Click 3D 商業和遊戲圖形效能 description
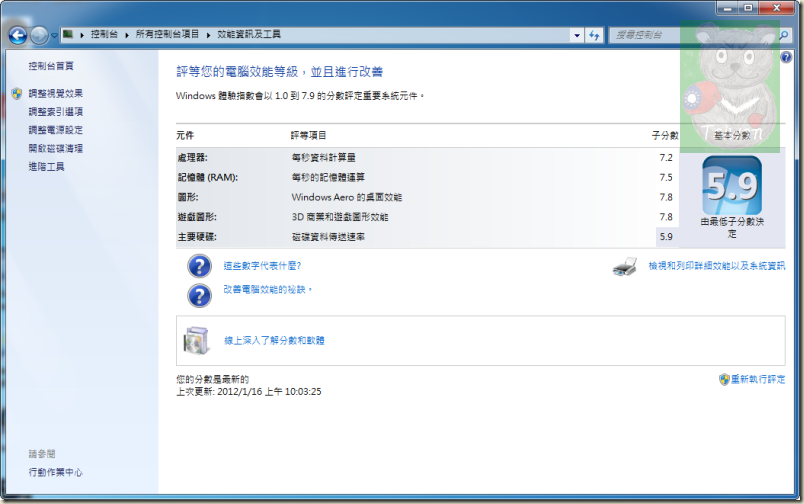804x504 pixels. click(x=340, y=217)
